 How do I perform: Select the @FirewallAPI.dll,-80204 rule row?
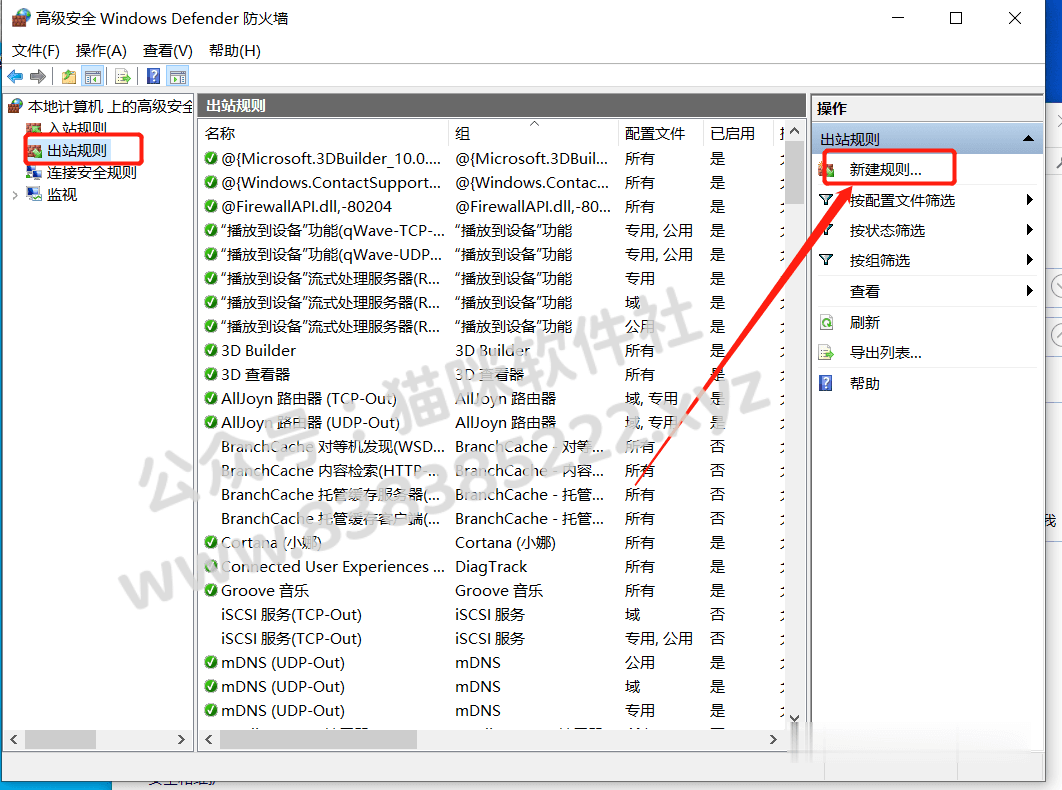[491, 207]
